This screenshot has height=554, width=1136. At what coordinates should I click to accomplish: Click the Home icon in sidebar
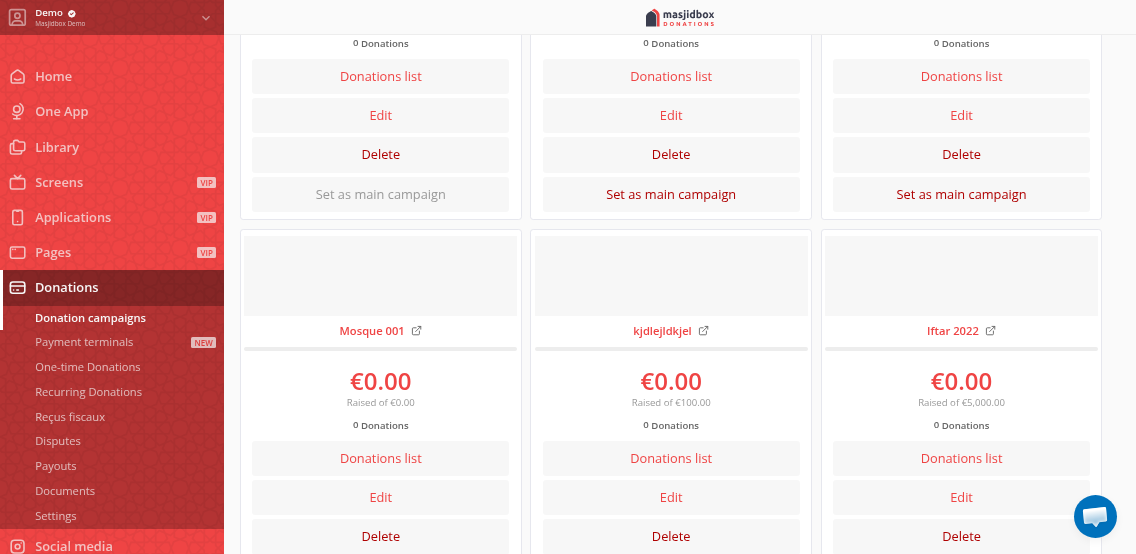point(17,77)
